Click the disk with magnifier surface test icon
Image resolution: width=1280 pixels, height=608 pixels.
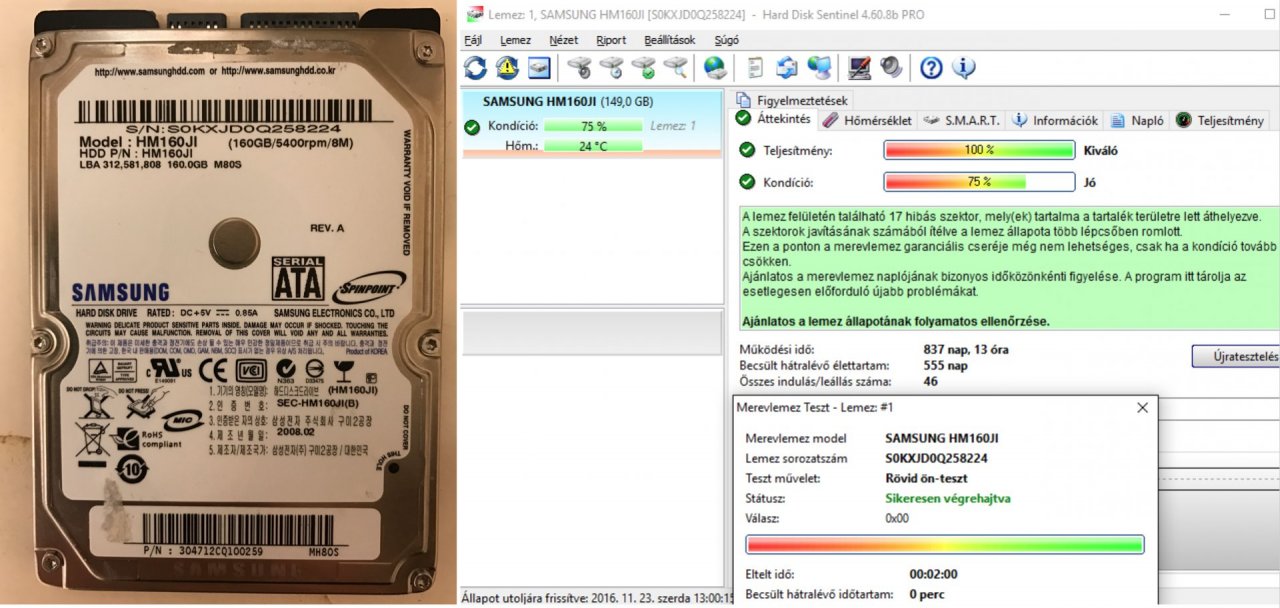(x=677, y=68)
